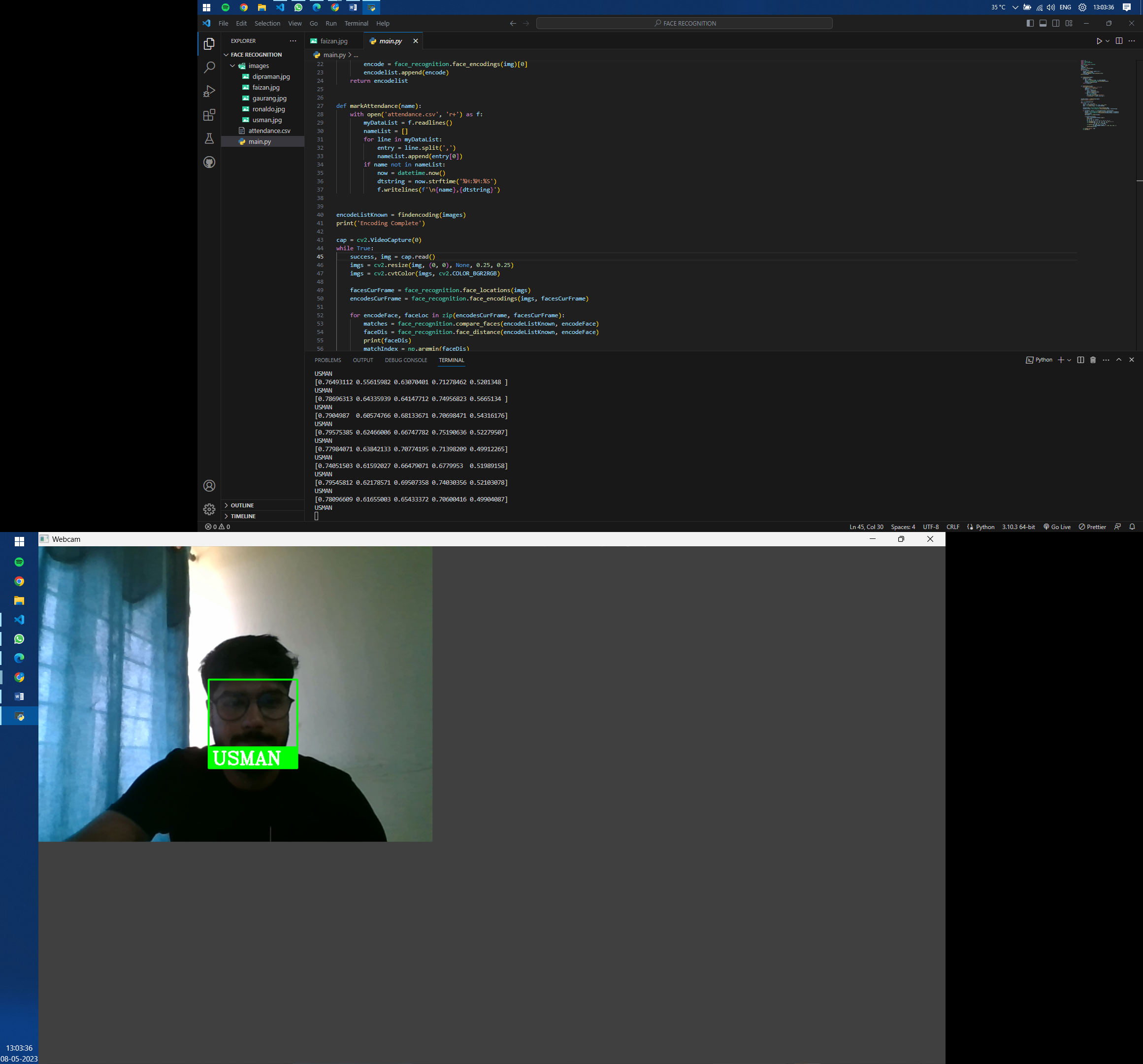1143x1064 pixels.
Task: Expand the OUTLINE section
Action: coord(242,505)
